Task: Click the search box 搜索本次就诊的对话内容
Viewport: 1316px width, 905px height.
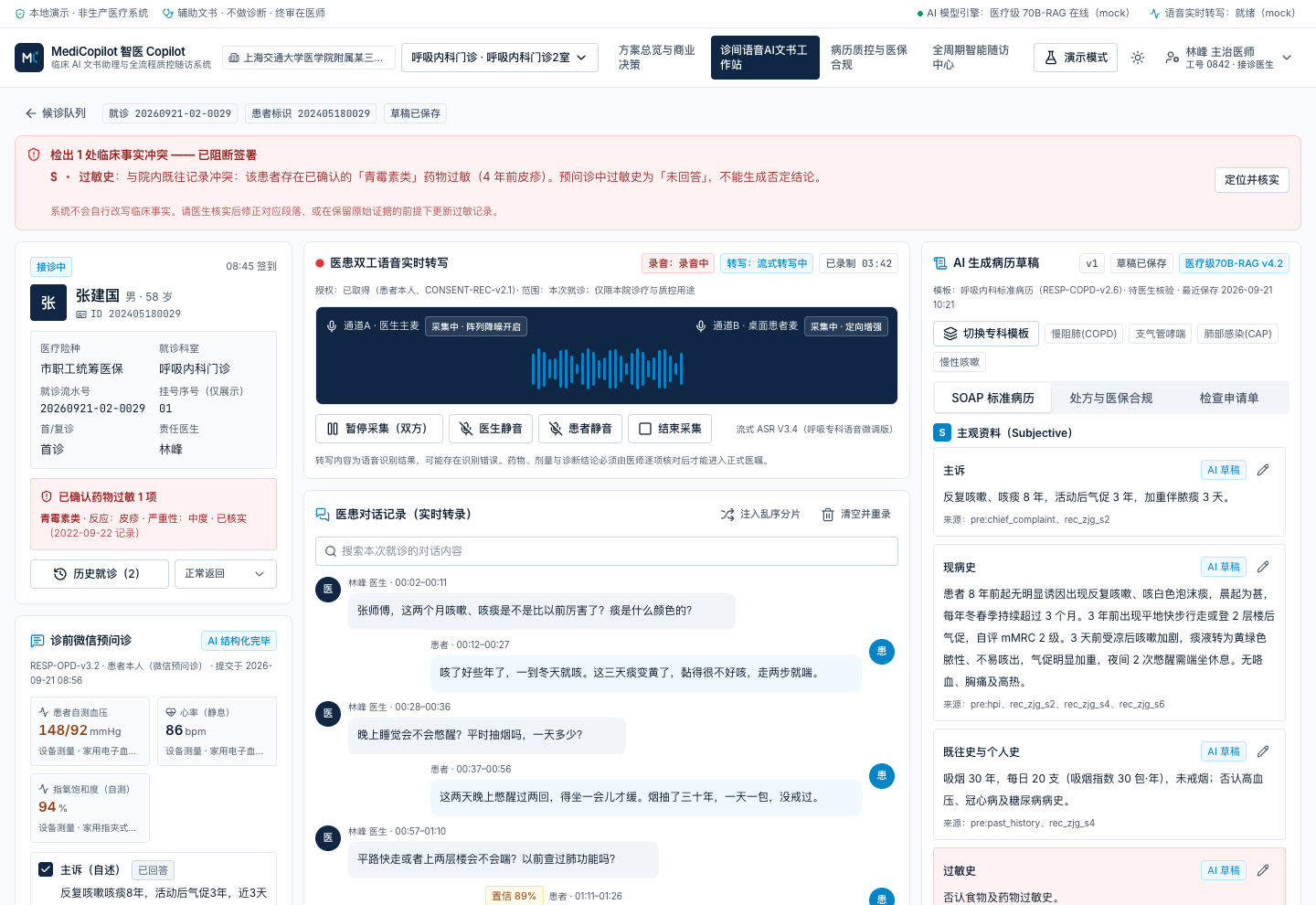Action: pos(607,551)
